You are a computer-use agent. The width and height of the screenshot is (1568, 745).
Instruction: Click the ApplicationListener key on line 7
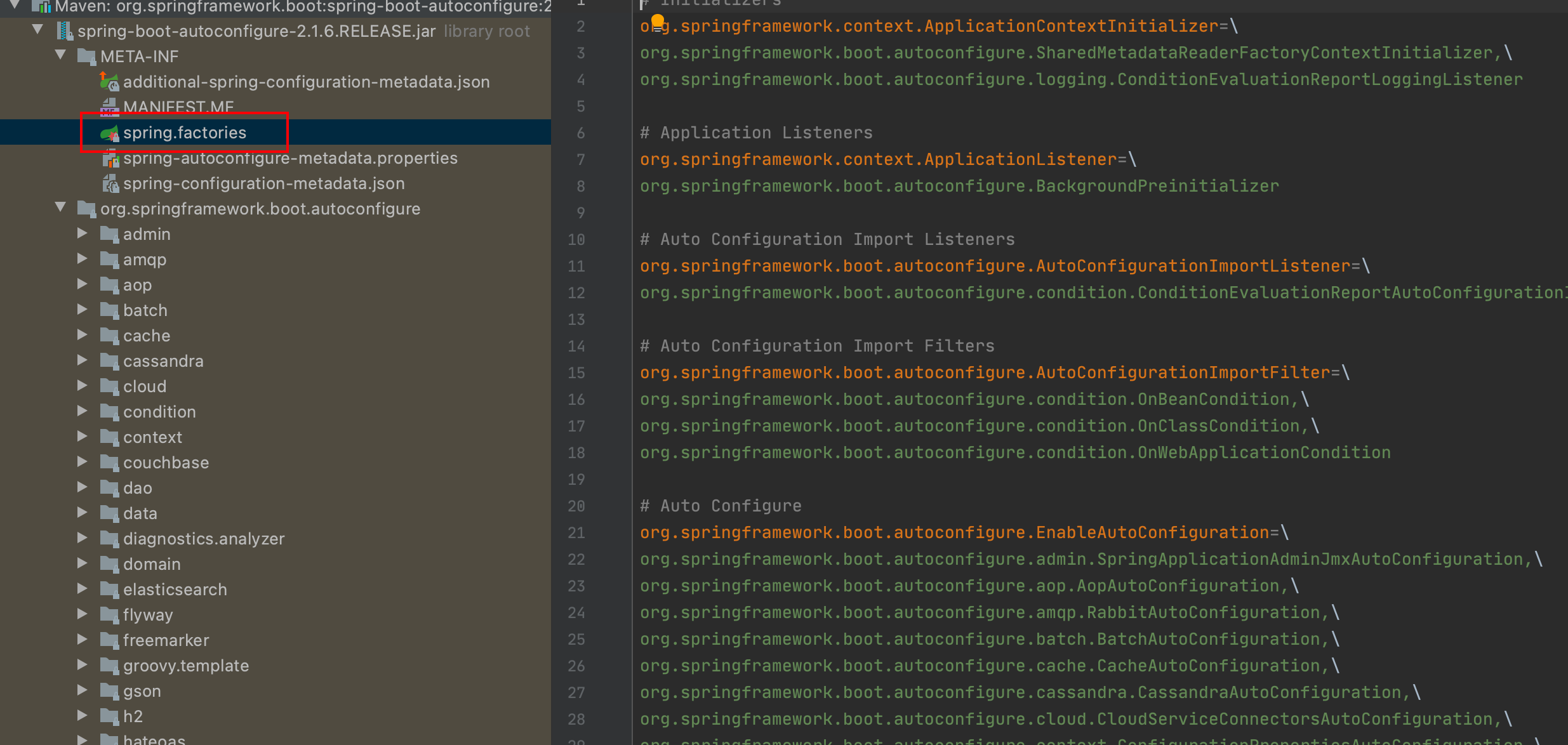pos(879,159)
